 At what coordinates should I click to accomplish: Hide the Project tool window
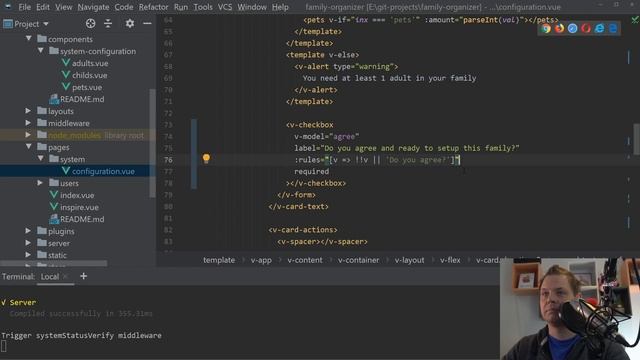(x=147, y=24)
